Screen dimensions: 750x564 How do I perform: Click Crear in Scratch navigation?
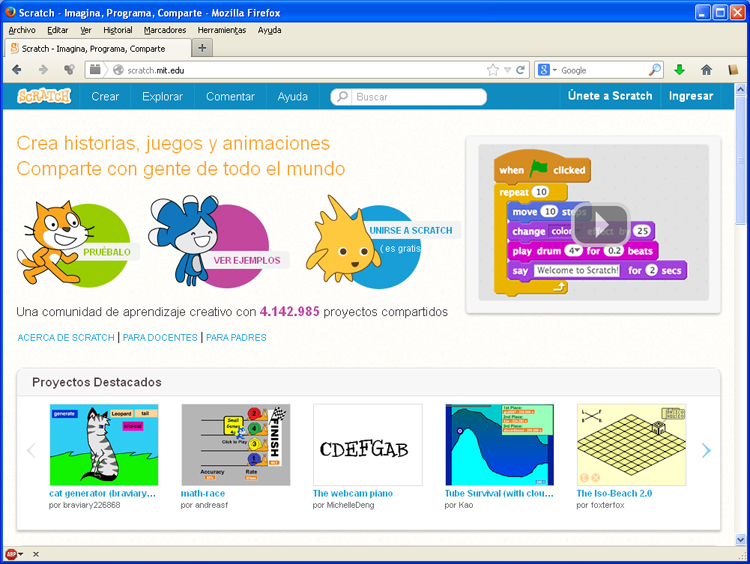pyautogui.click(x=105, y=96)
